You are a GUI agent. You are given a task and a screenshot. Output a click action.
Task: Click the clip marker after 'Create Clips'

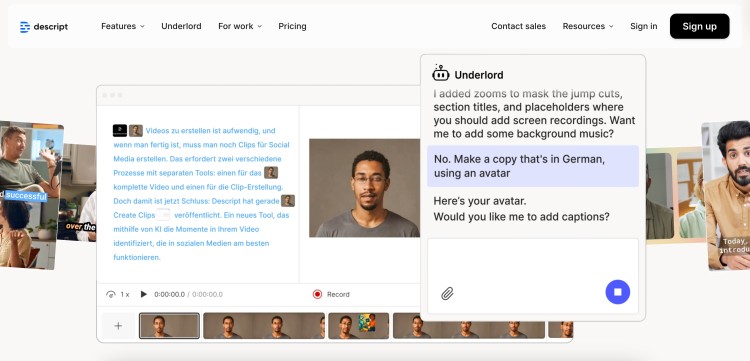164,215
